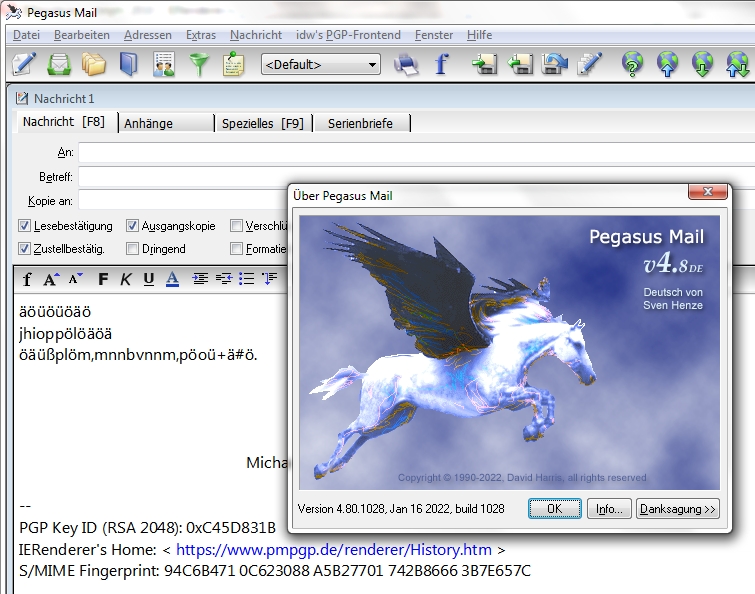755x594 pixels.
Task: Open the mail folders icon in toolbar
Action: pyautogui.click(x=93, y=64)
